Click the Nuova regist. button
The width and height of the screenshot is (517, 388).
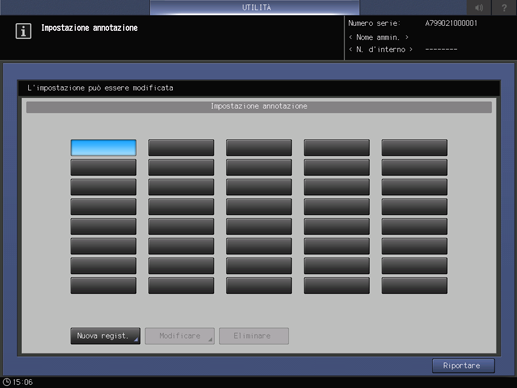(105, 336)
